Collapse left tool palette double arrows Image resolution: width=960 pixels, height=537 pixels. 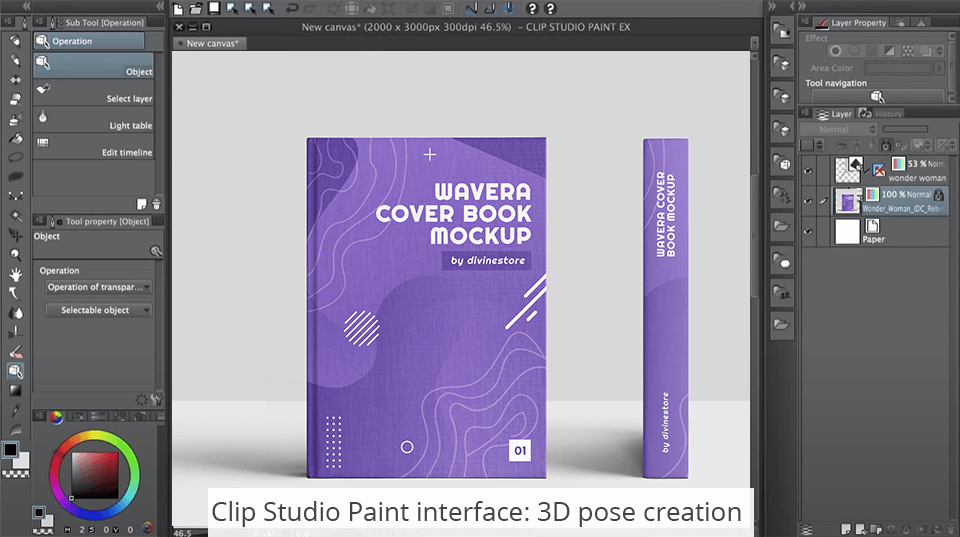click(26, 6)
